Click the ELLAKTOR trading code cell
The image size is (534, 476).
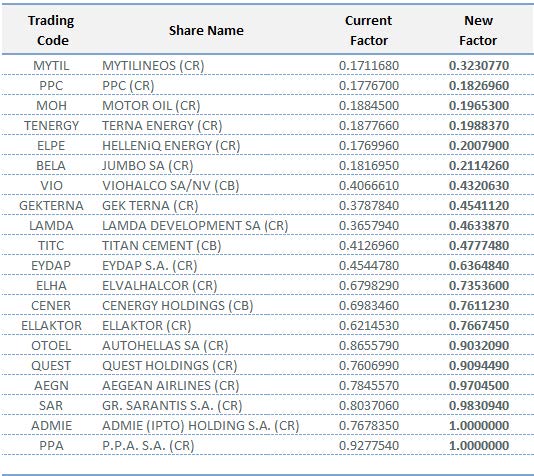[51, 326]
